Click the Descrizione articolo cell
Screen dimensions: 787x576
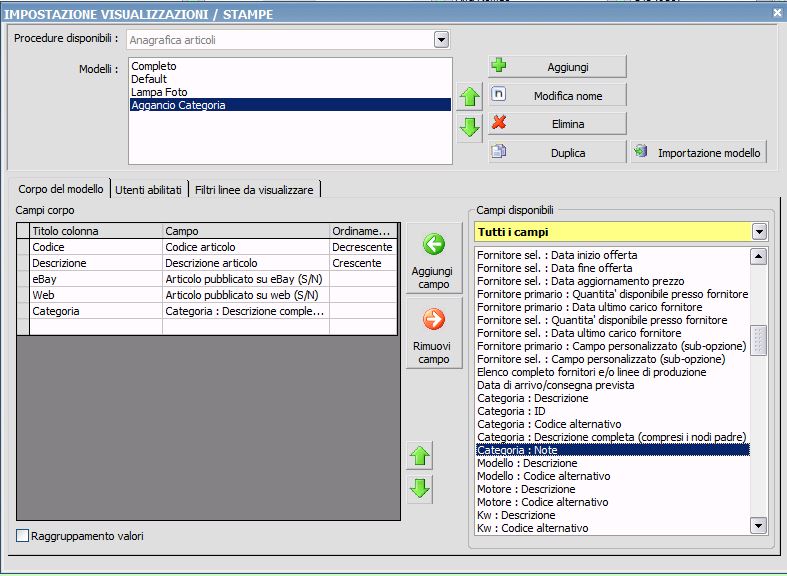point(246,263)
